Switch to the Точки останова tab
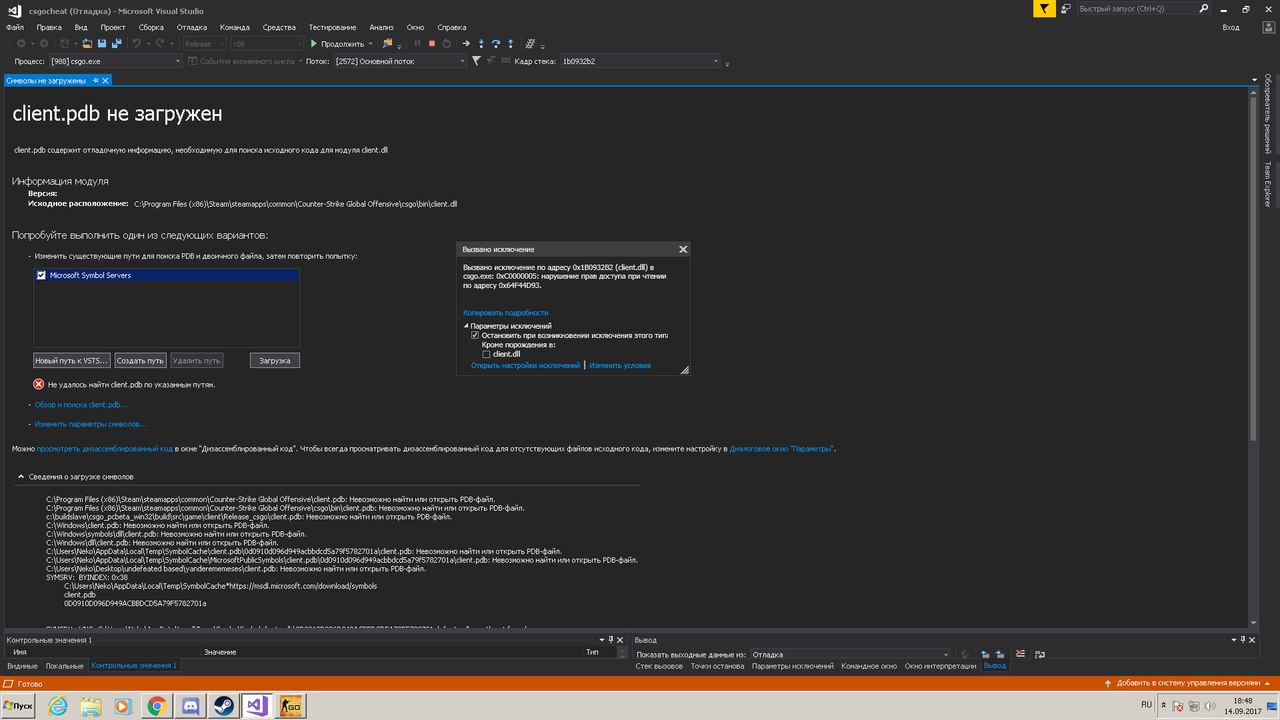 [717, 666]
